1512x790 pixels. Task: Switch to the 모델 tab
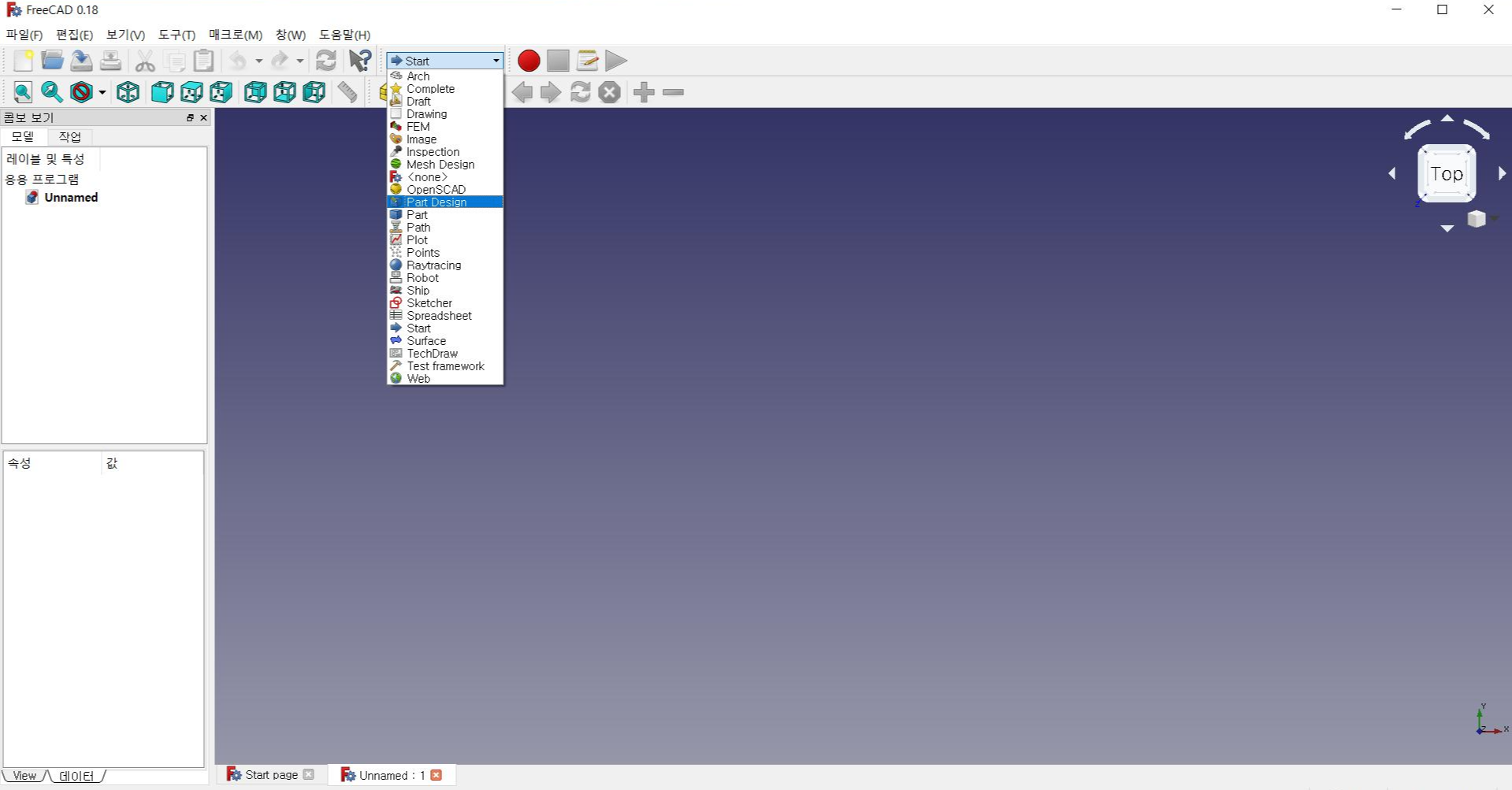23,136
